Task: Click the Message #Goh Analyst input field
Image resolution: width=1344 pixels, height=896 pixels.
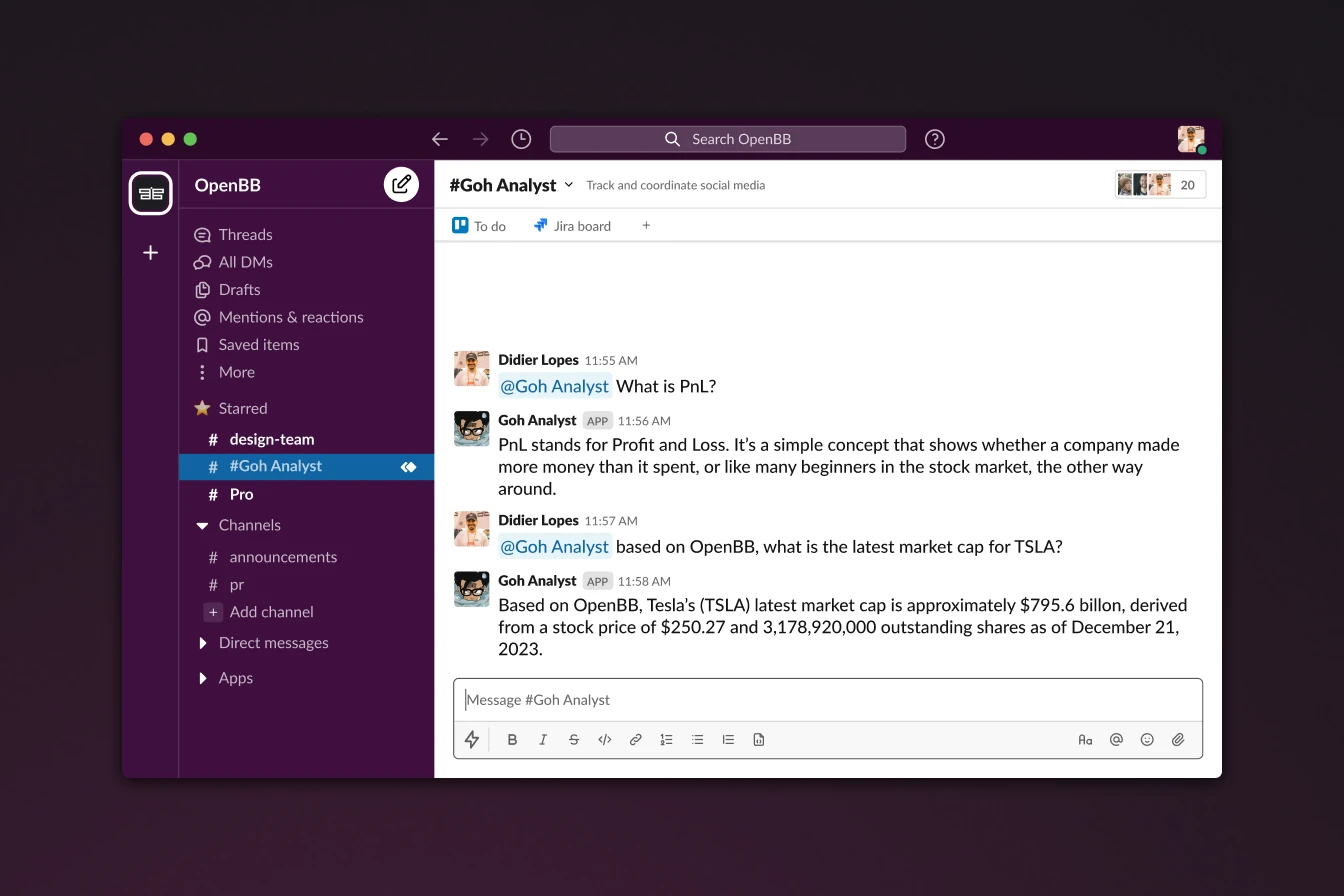Action: coord(827,700)
